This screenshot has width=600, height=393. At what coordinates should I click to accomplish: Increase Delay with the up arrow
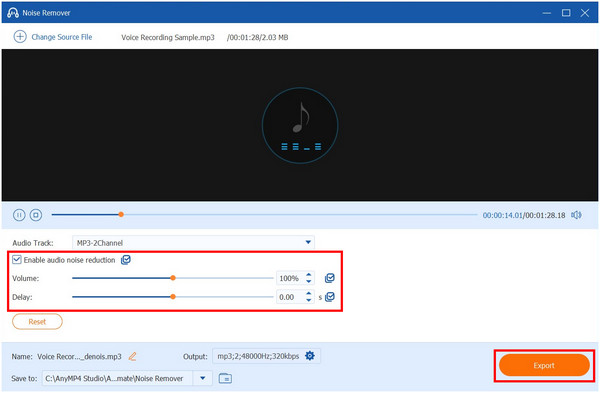coord(309,294)
